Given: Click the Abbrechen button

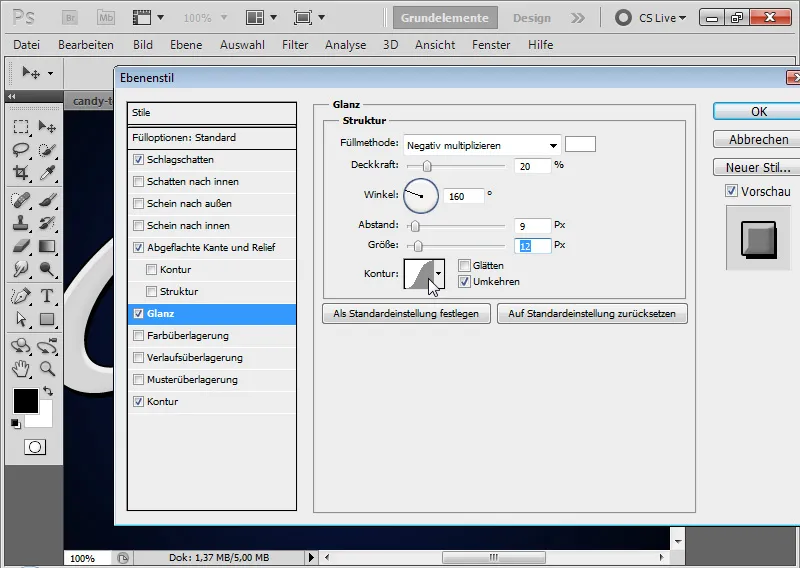Looking at the screenshot, I should click(759, 139).
